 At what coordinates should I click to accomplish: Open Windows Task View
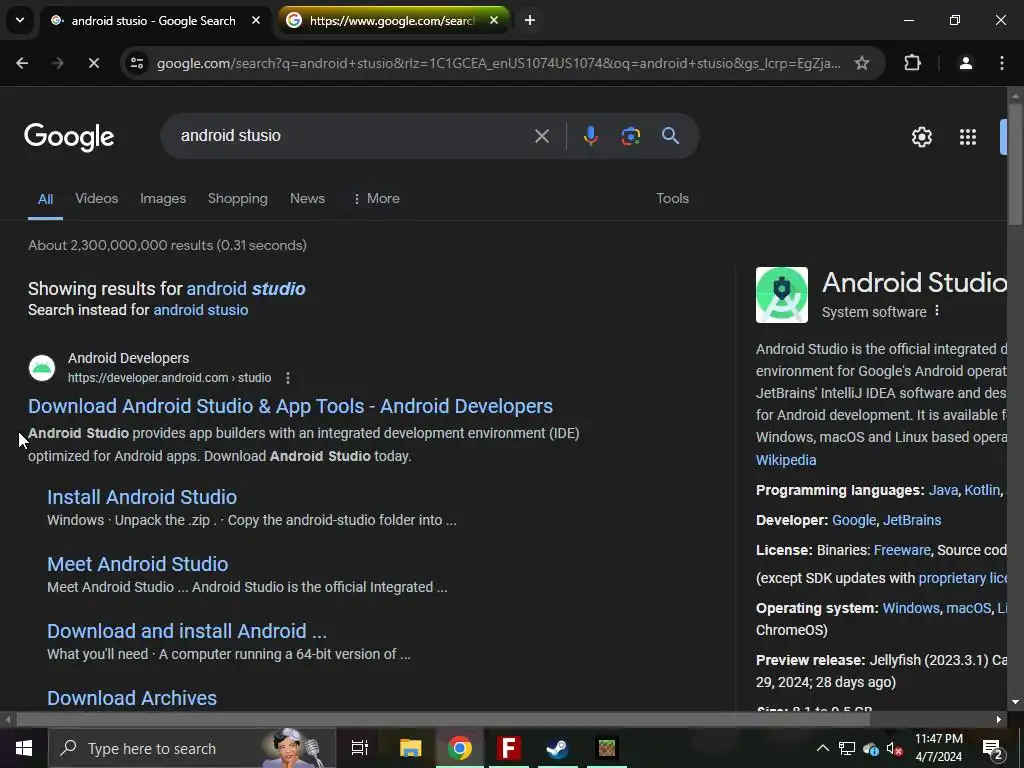click(x=360, y=748)
